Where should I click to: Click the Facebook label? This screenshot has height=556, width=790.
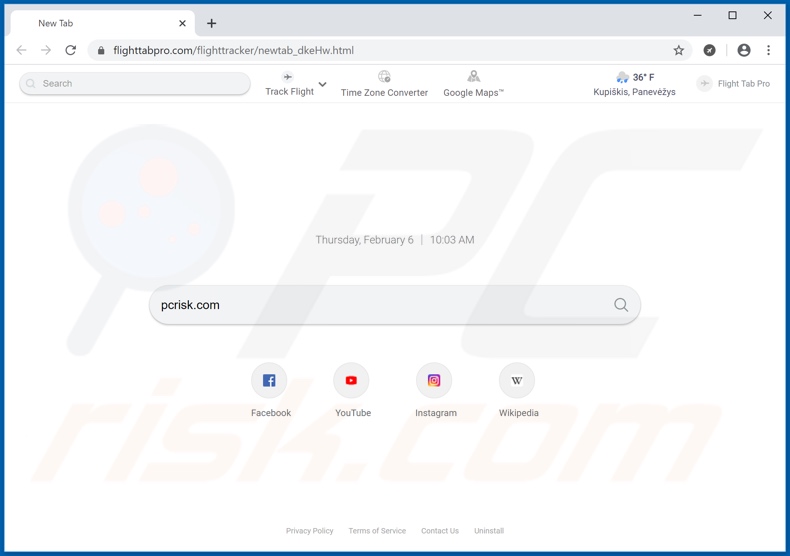(271, 413)
